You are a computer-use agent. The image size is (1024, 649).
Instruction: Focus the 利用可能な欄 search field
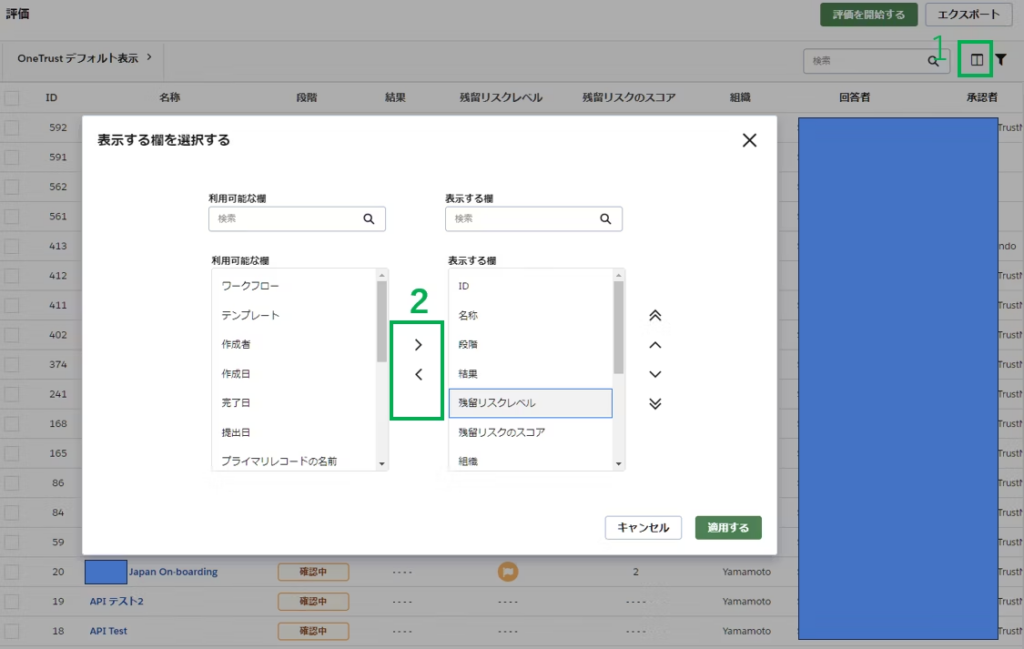(x=286, y=218)
